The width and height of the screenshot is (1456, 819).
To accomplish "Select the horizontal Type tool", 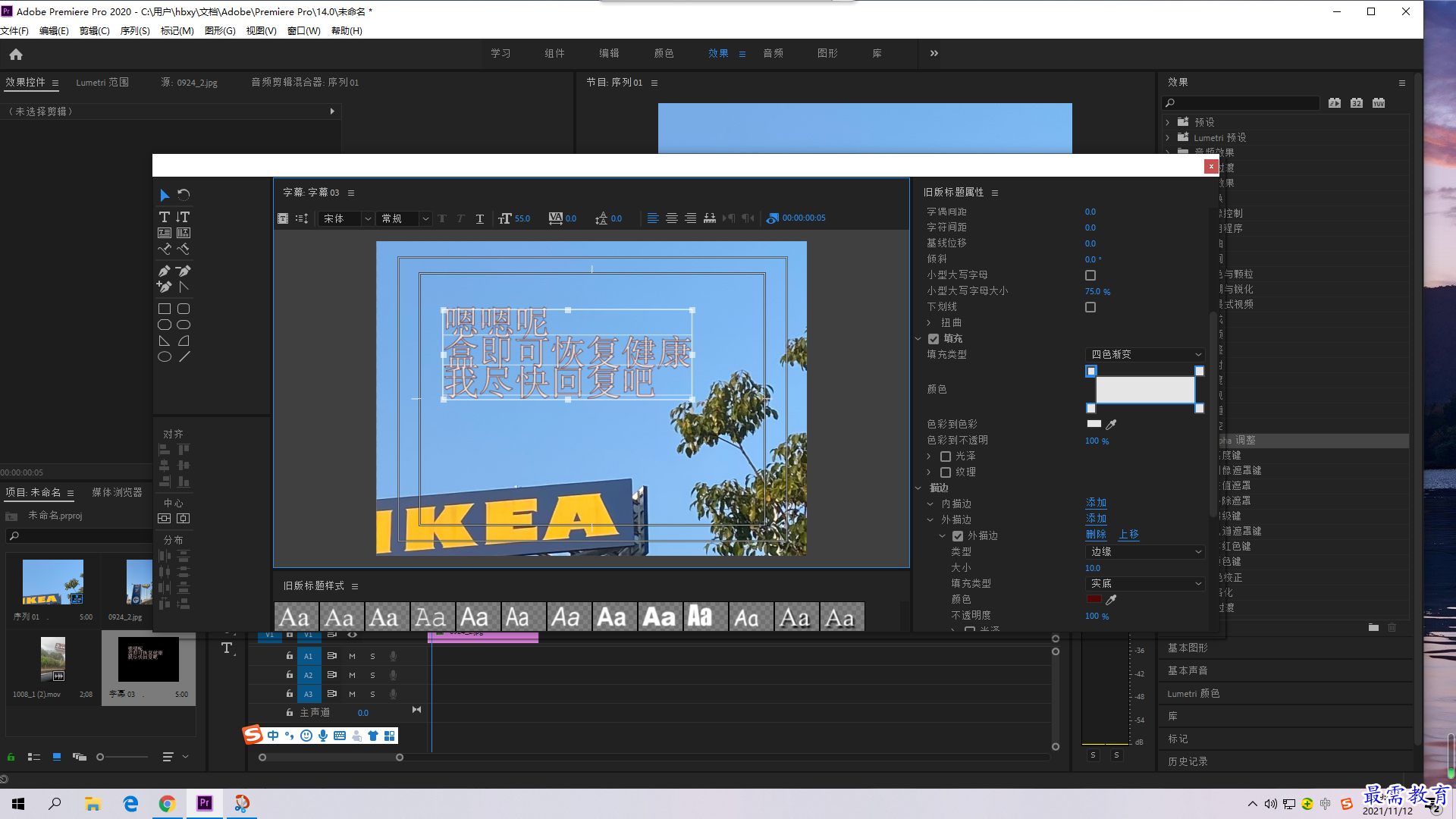I will coord(165,217).
